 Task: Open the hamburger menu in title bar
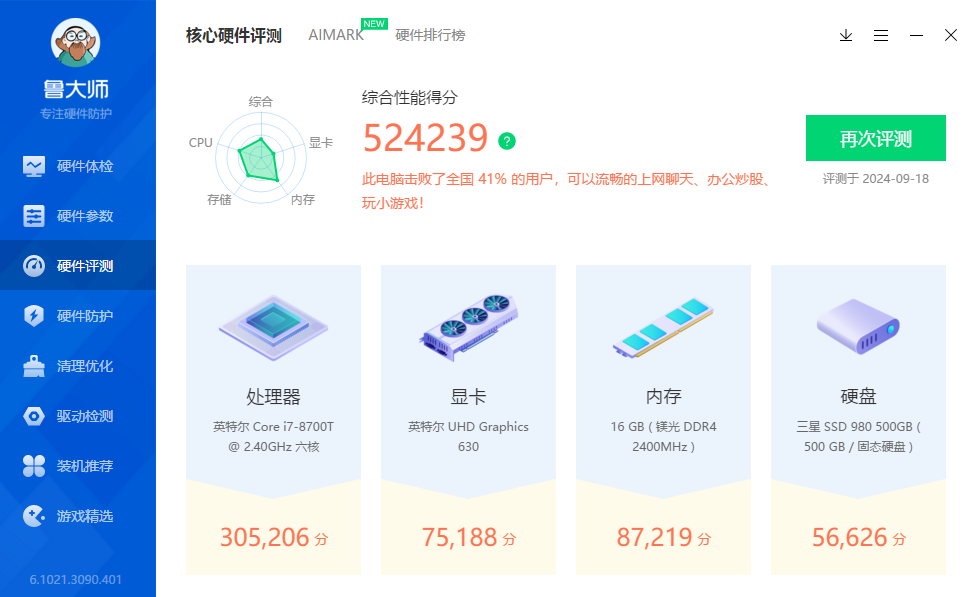(881, 35)
